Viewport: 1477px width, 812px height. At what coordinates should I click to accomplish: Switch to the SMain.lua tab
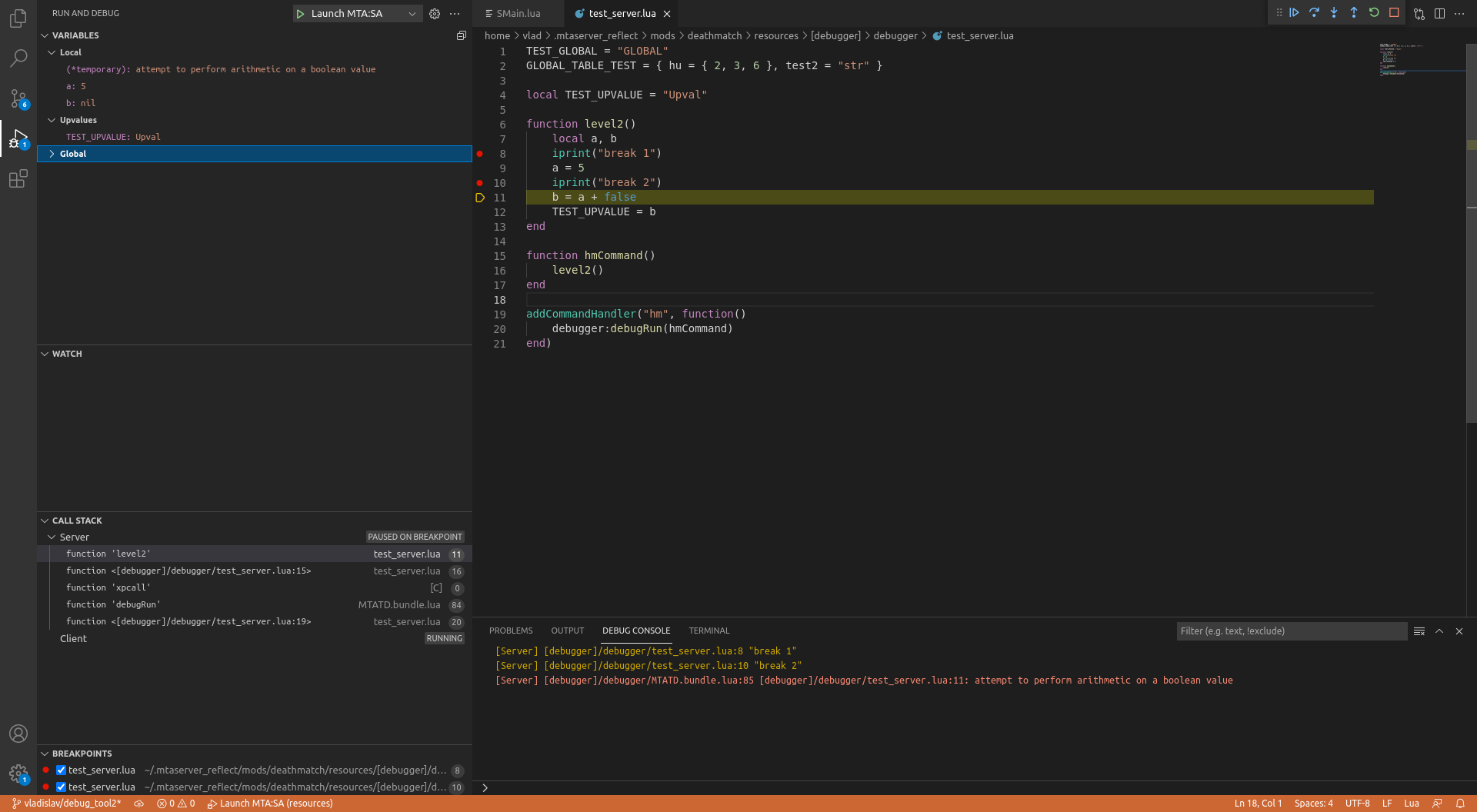coord(517,14)
